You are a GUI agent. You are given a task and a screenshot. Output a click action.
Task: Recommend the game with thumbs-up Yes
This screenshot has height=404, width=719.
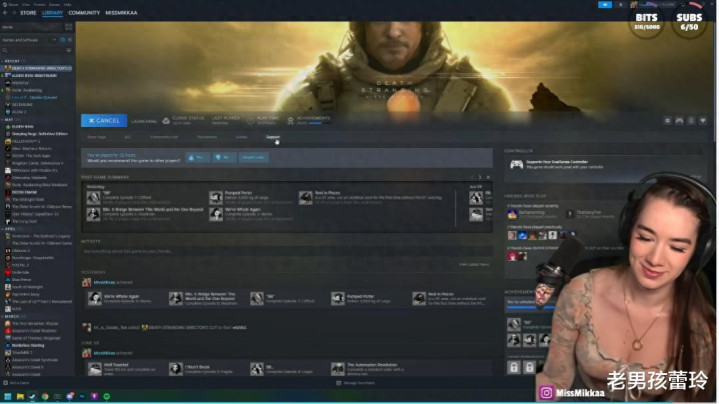click(198, 157)
